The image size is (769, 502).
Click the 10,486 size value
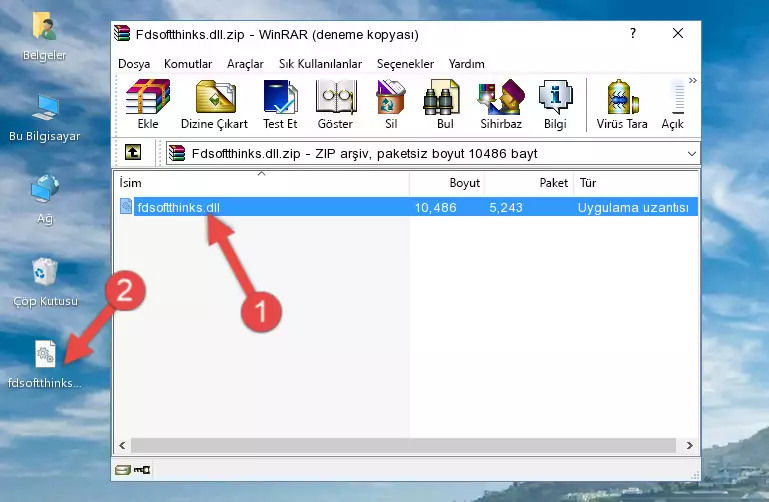[x=436, y=207]
